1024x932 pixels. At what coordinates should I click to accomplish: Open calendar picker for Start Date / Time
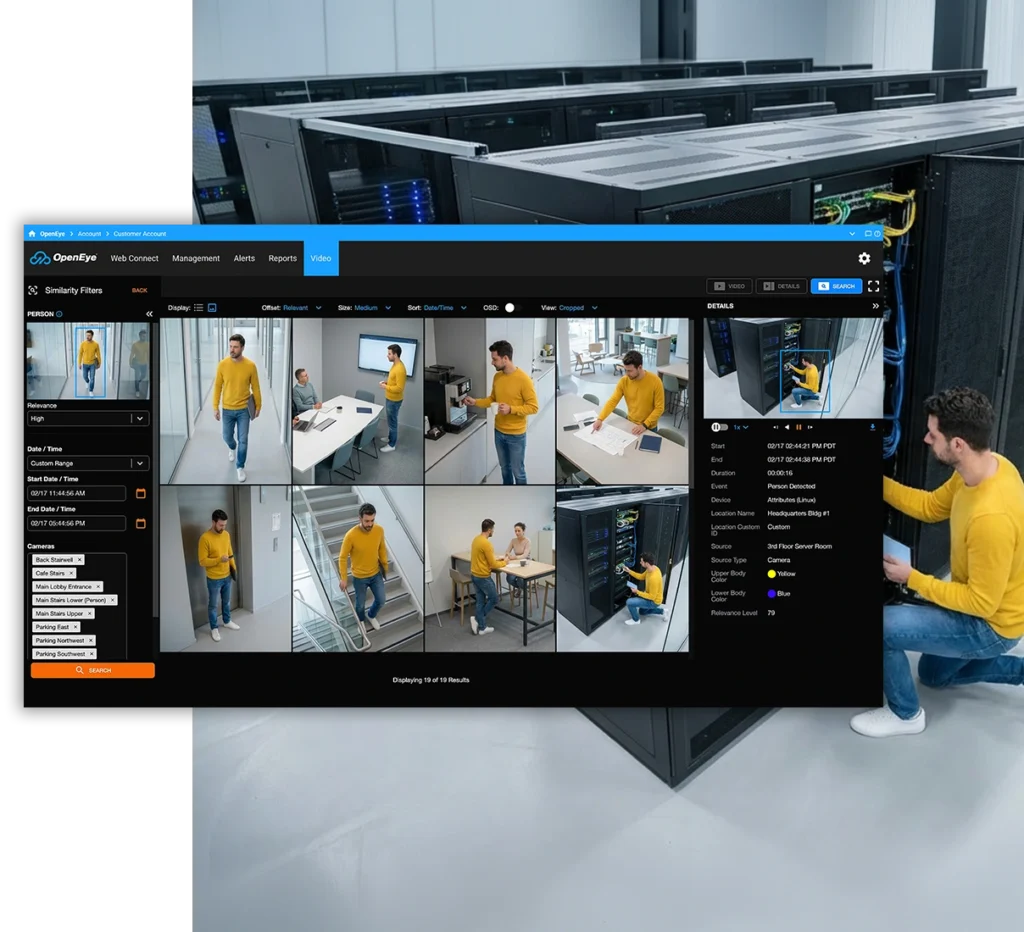tap(141, 493)
